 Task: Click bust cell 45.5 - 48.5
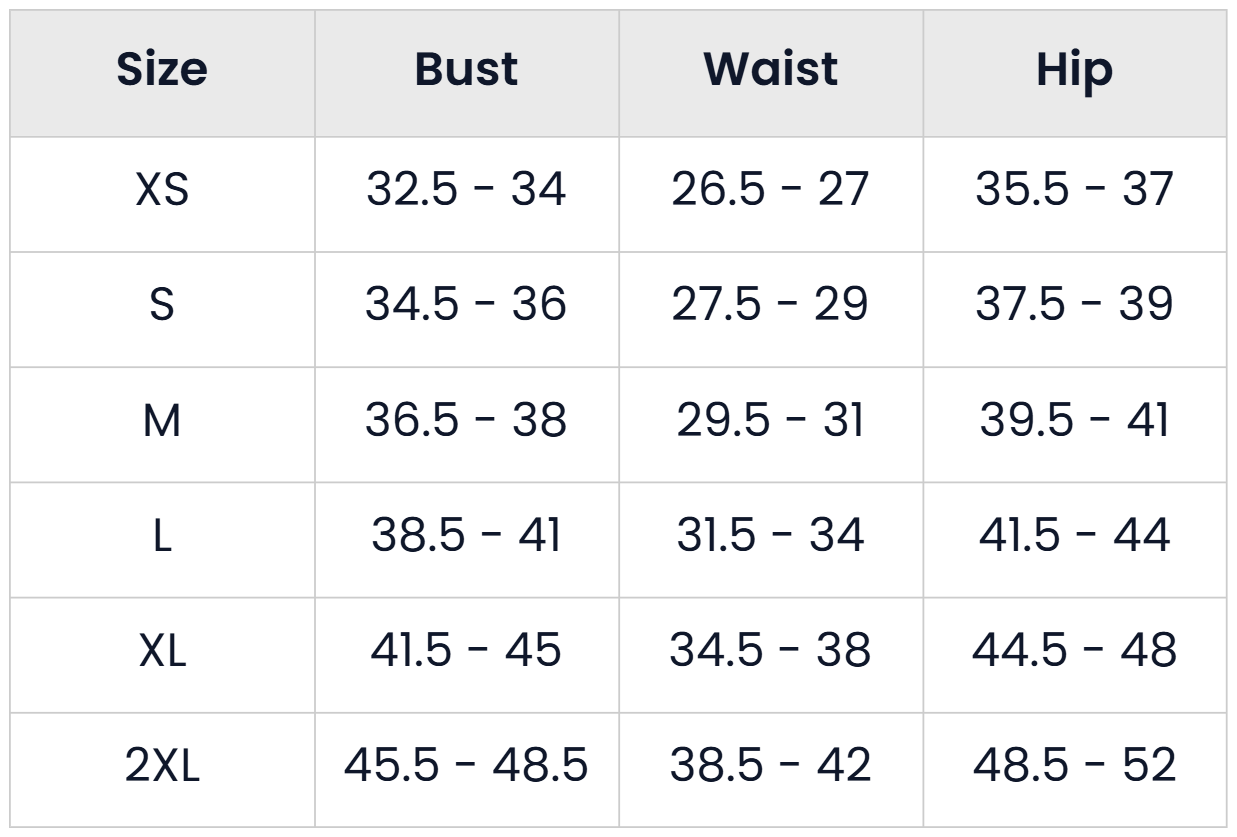(x=466, y=766)
